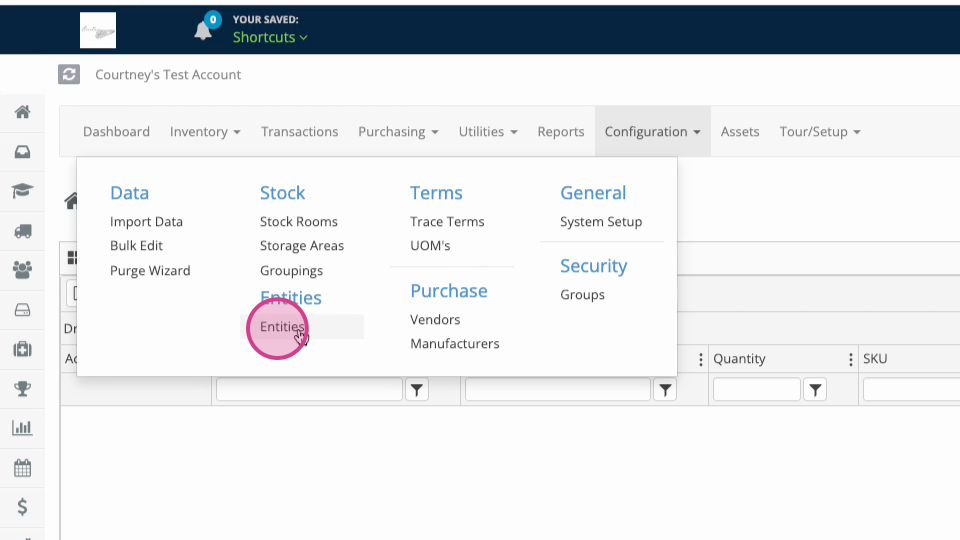Open the Assets tab
The height and width of the screenshot is (540, 960).
pos(740,132)
